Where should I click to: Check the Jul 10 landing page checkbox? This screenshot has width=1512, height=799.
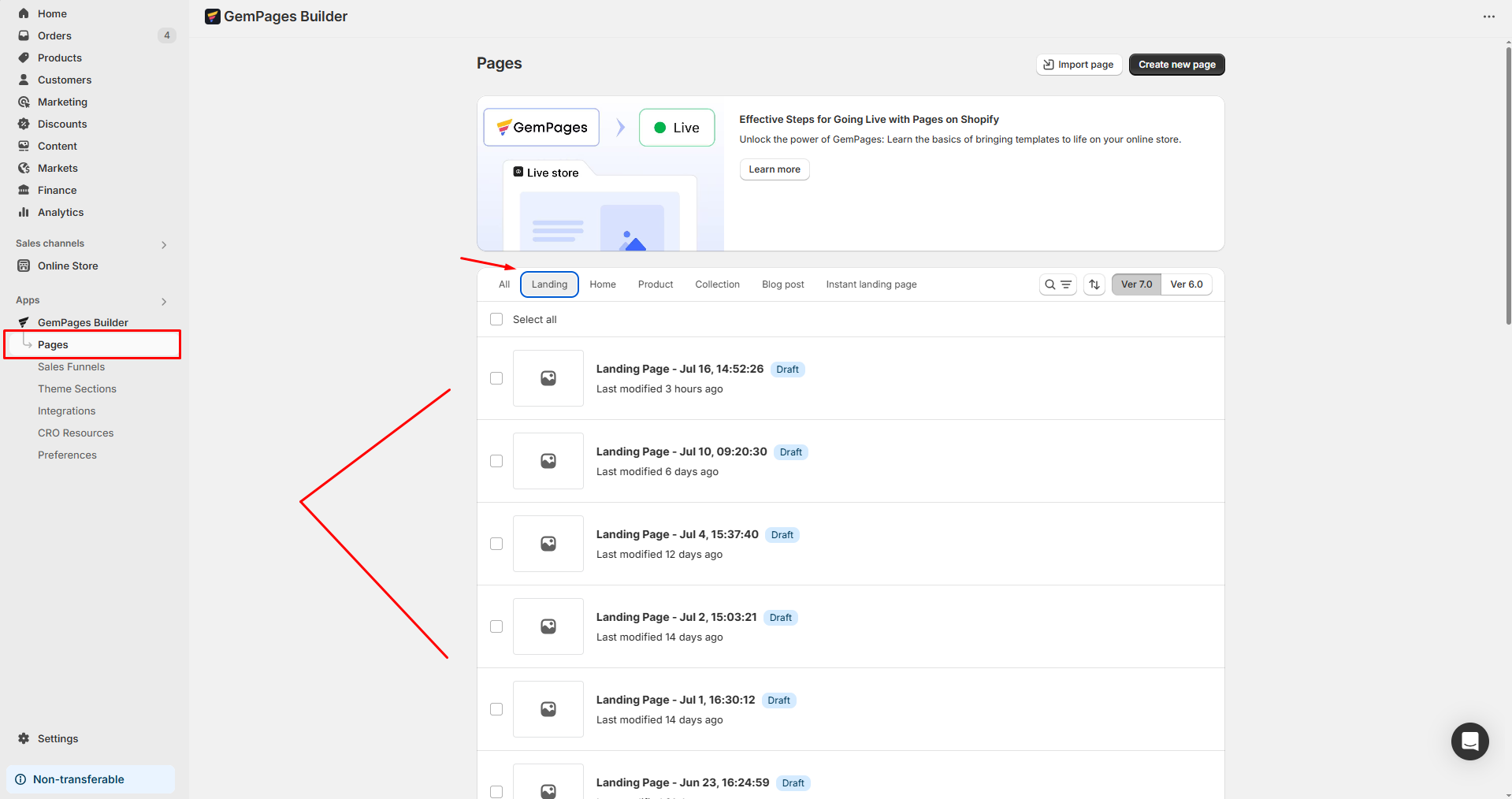click(x=496, y=461)
